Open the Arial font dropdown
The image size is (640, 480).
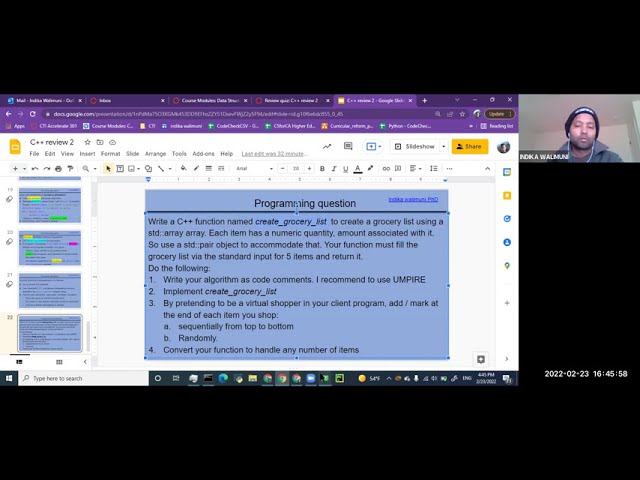tap(255, 169)
